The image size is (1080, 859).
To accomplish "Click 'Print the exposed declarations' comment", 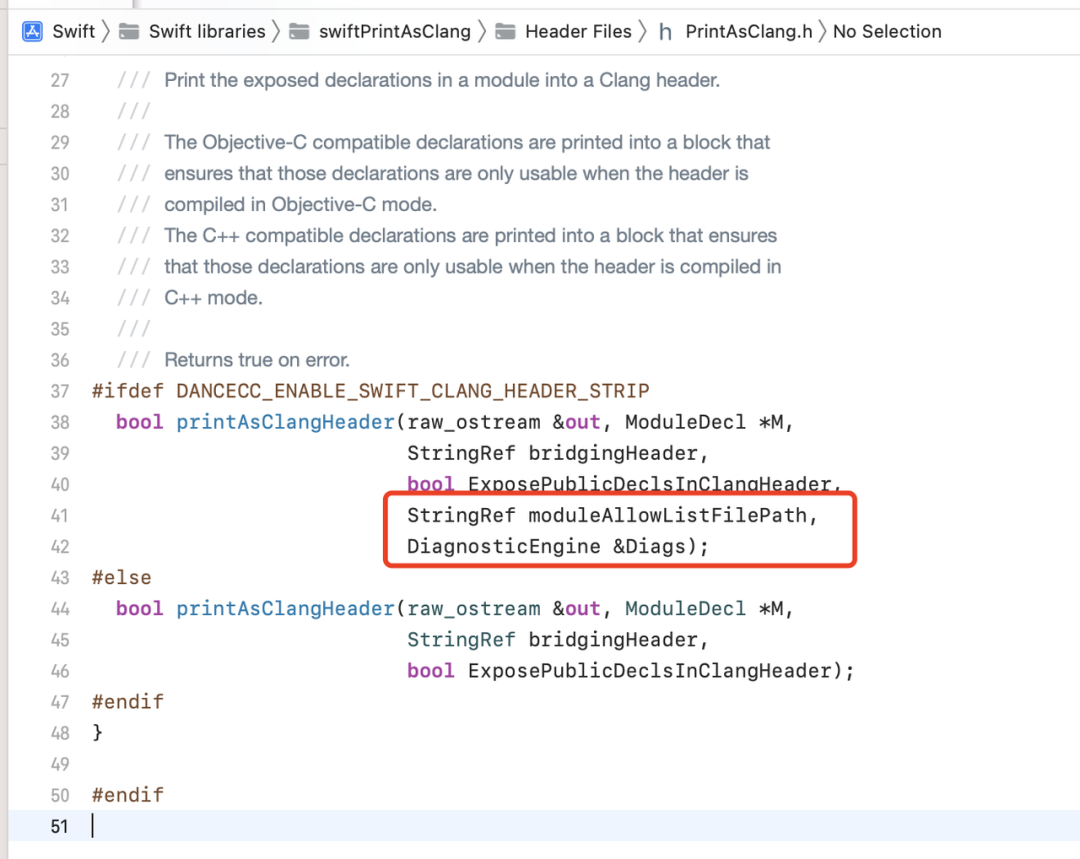I will coord(442,81).
